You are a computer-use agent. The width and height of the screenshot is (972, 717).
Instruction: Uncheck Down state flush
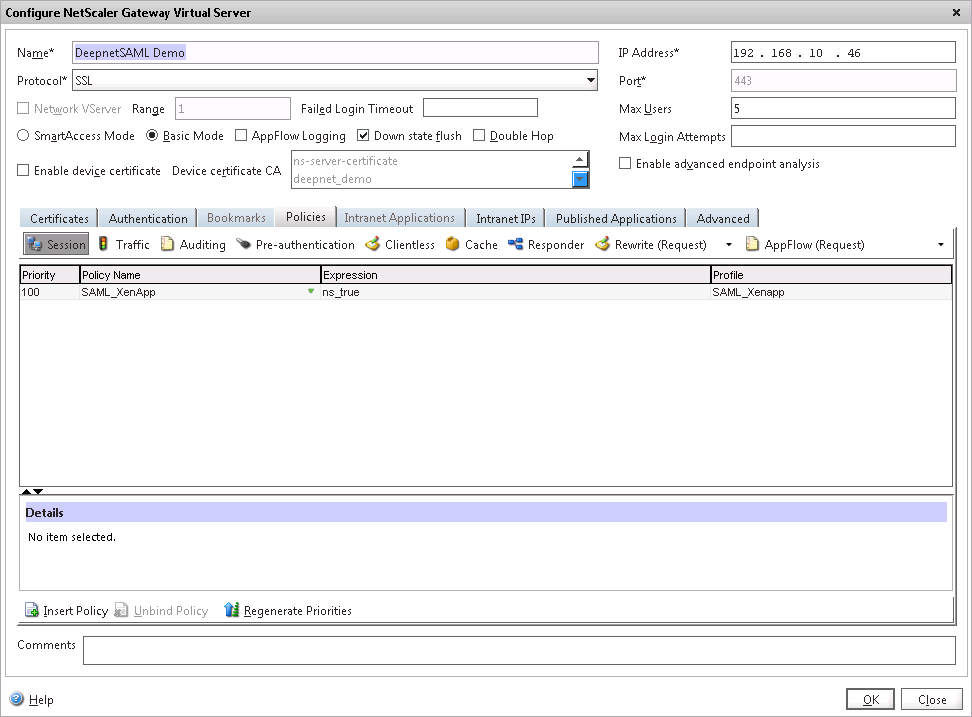[363, 136]
